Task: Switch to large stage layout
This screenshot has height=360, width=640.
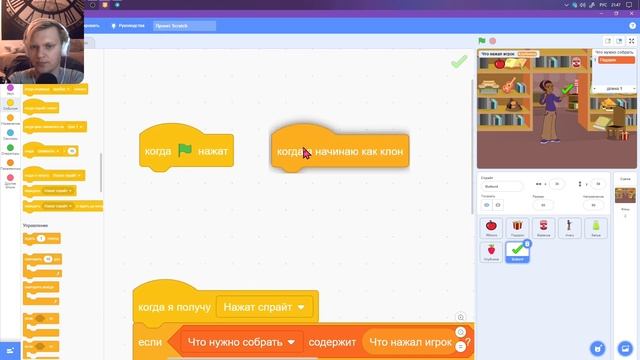Action: 619,41
